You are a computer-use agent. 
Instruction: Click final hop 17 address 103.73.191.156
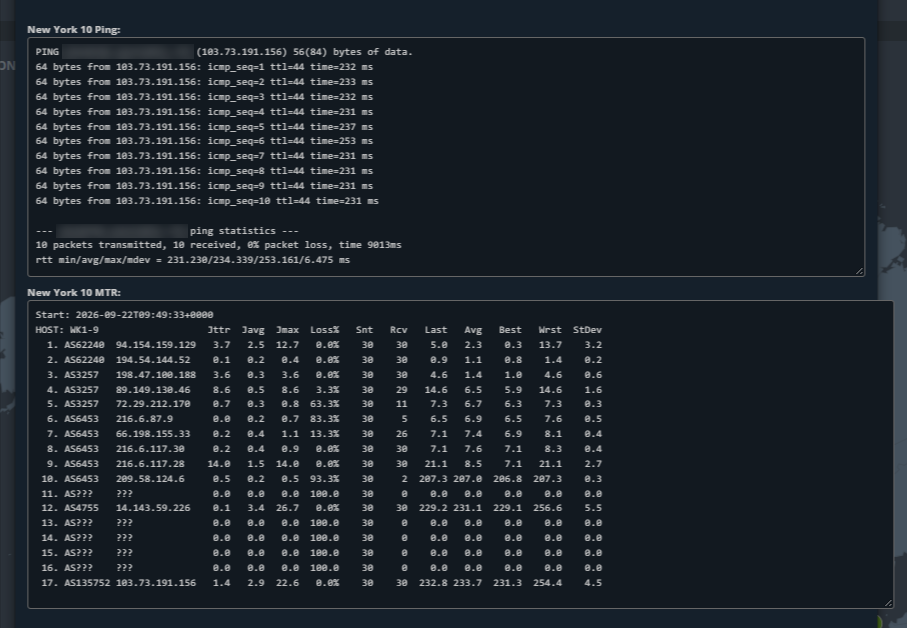tap(156, 583)
